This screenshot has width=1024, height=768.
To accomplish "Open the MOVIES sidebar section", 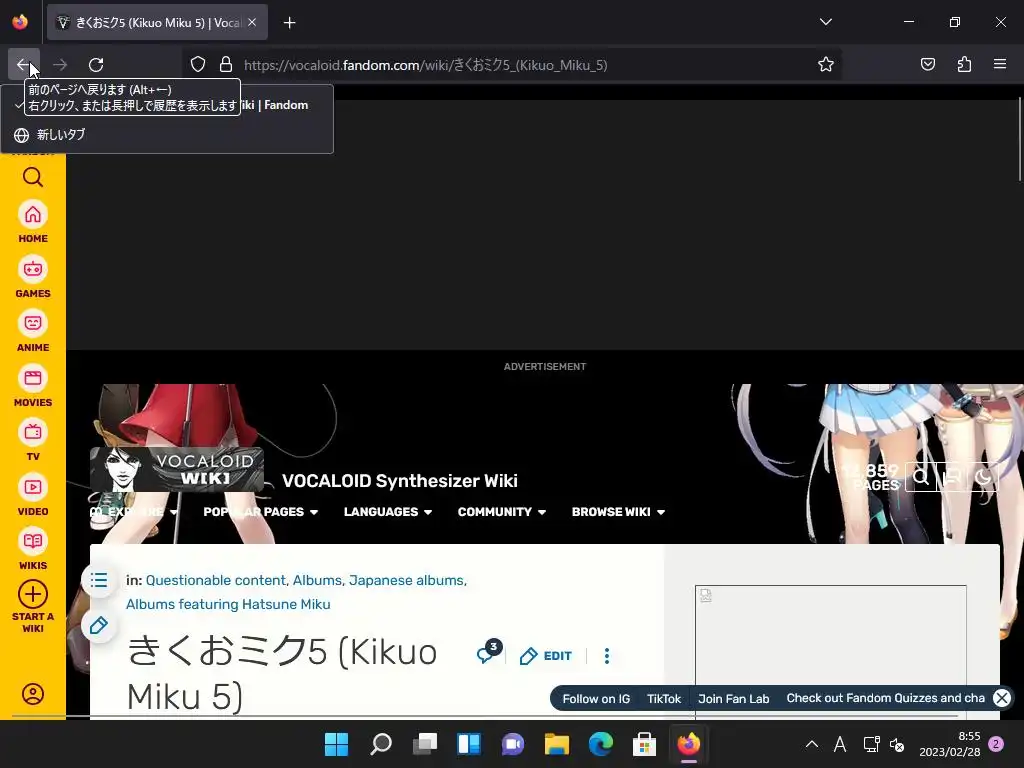I will click(33, 387).
